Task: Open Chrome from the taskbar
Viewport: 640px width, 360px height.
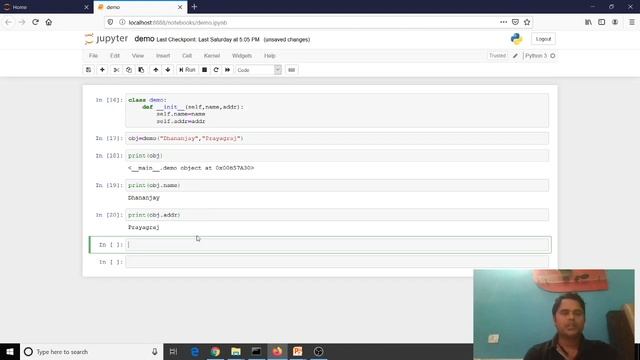Action: 215,351
